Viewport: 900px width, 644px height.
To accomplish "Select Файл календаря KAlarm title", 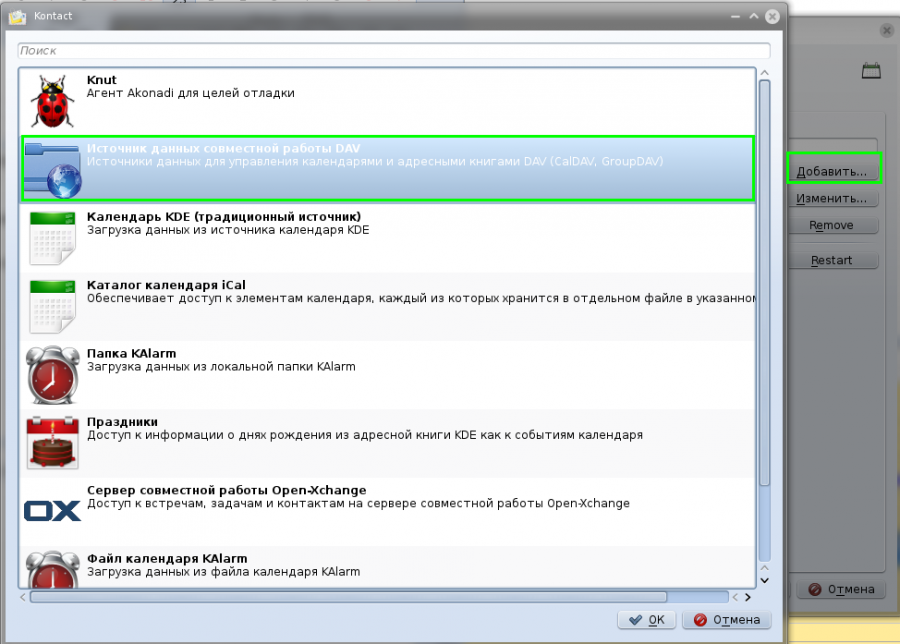I will click(167, 558).
